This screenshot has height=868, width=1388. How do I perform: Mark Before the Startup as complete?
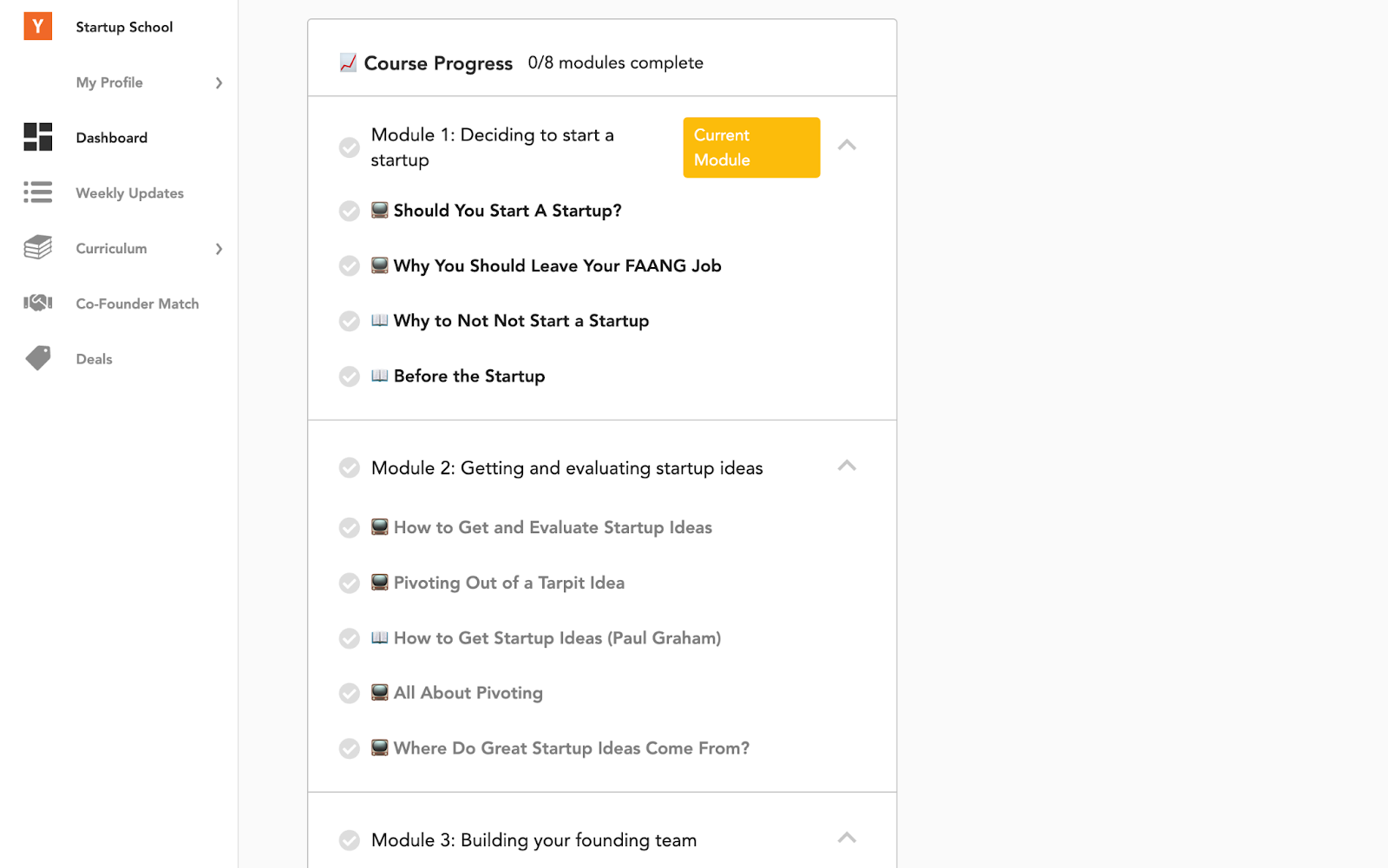(x=349, y=376)
